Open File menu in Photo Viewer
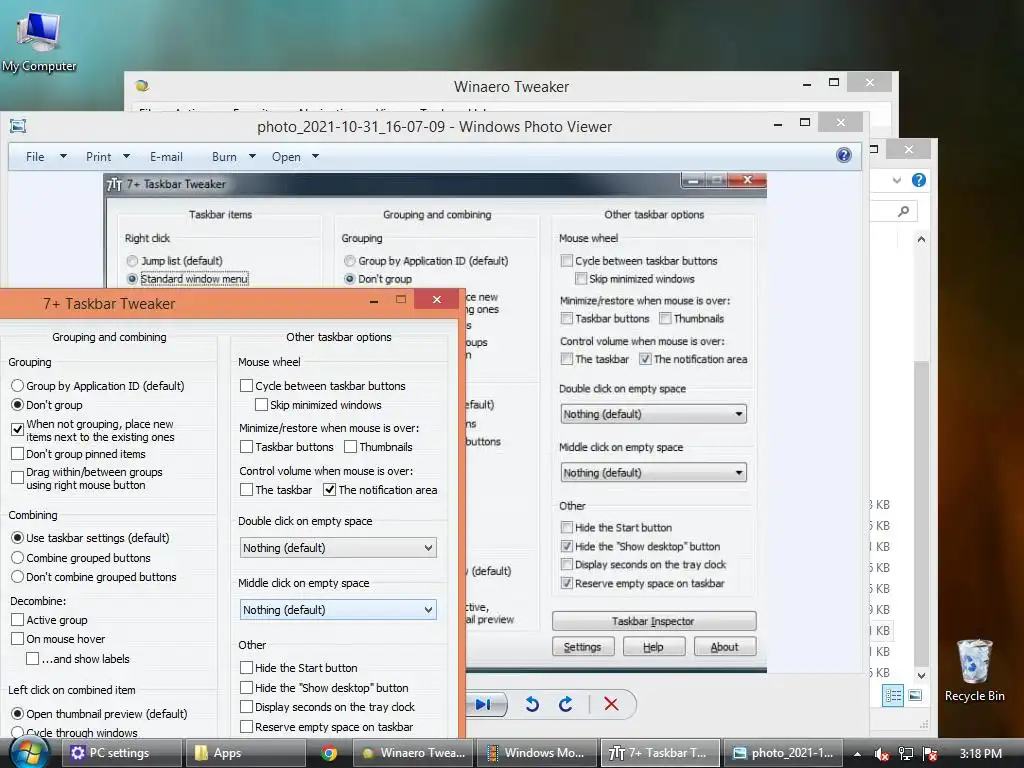This screenshot has width=1024, height=768. [x=35, y=157]
